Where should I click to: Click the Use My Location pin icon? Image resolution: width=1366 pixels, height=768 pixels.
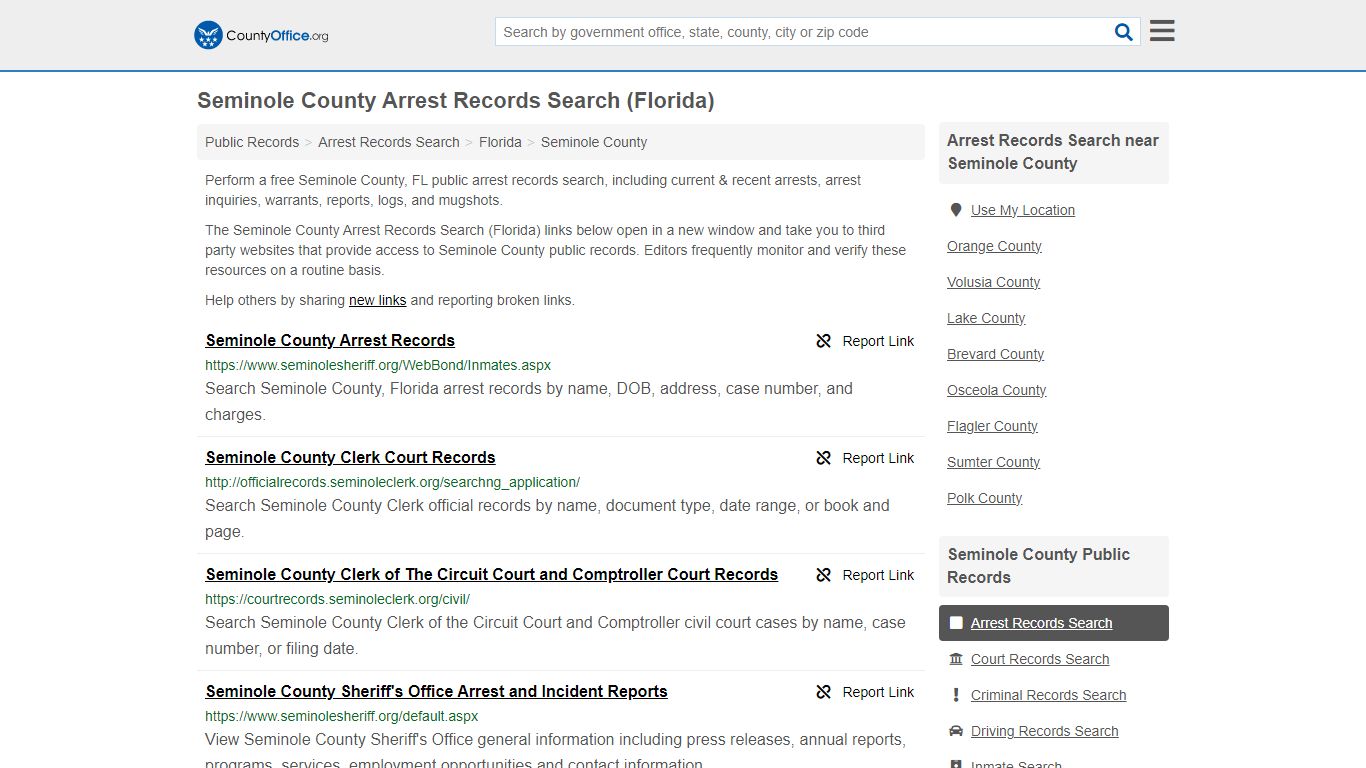(x=956, y=210)
